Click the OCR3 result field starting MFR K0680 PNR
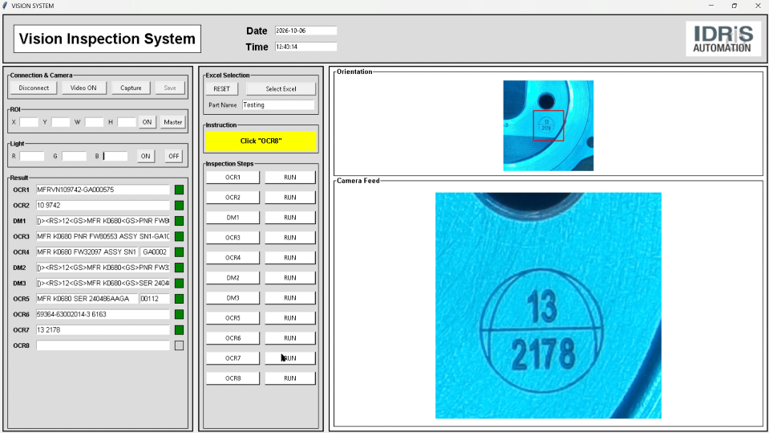769x433 pixels. pos(103,237)
